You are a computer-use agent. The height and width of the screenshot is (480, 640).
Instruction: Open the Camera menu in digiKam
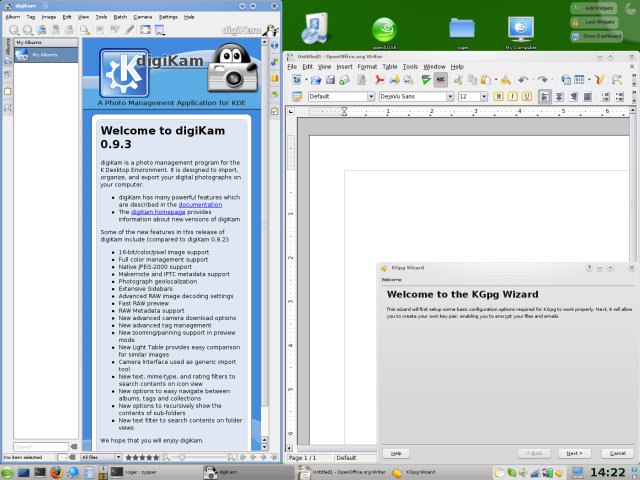coord(143,17)
